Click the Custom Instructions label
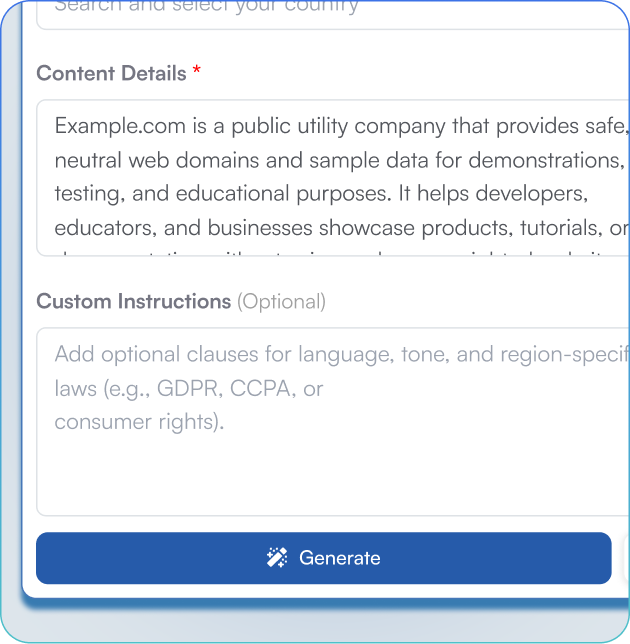630x644 pixels. [x=133, y=301]
